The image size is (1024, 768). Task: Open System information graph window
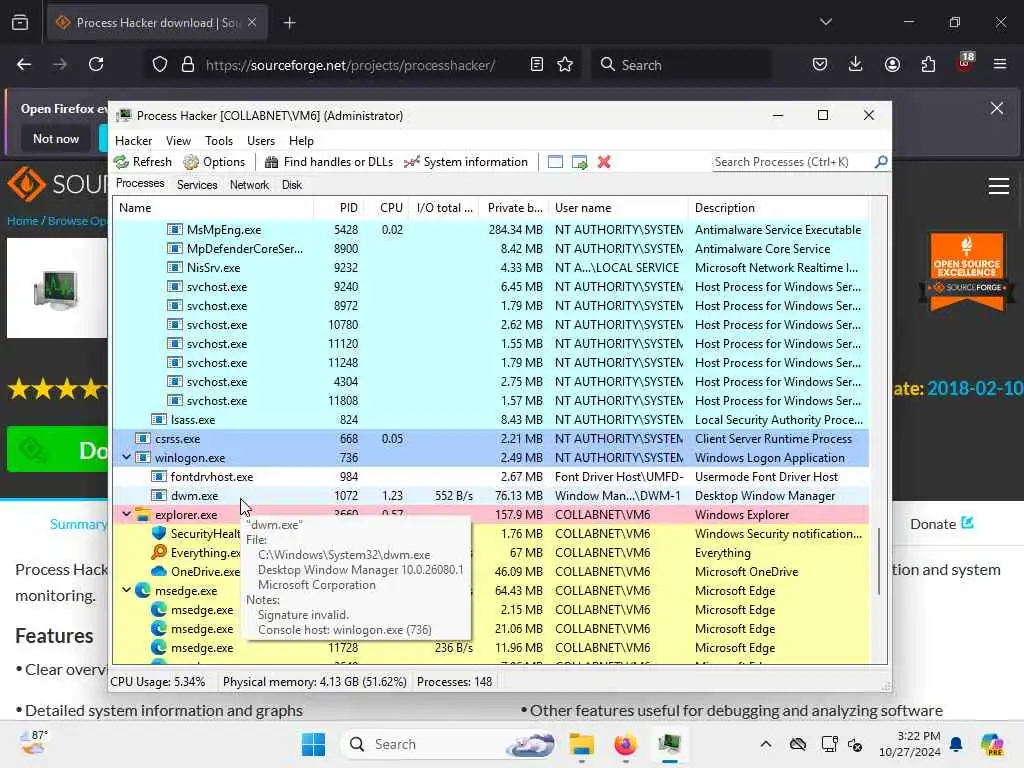tap(466, 162)
